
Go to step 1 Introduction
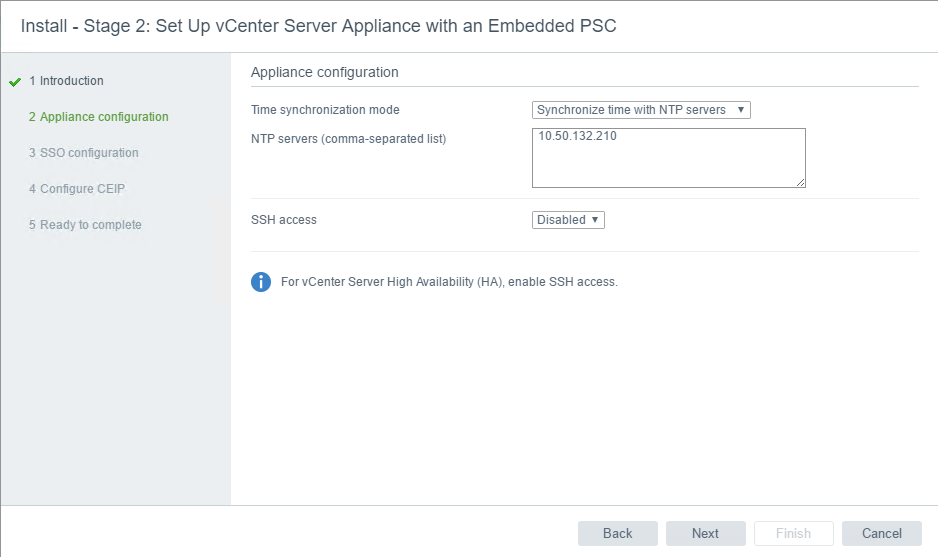[x=66, y=81]
